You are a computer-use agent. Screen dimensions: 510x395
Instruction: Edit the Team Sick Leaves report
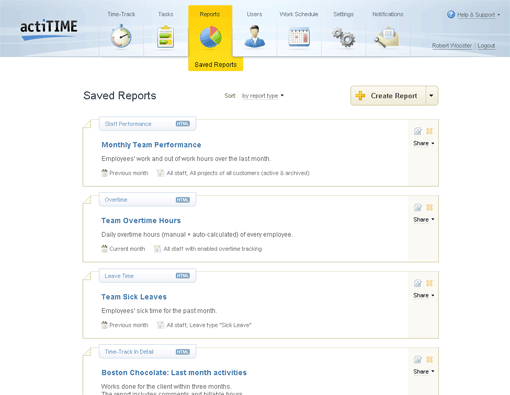point(418,283)
